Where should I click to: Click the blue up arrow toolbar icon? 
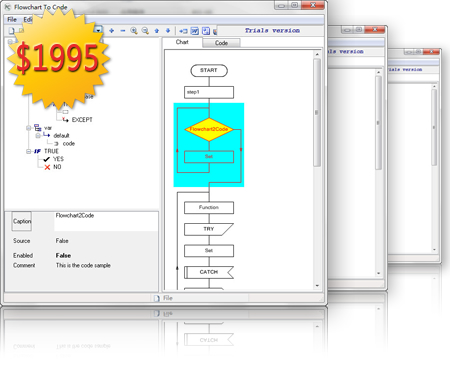(157, 31)
